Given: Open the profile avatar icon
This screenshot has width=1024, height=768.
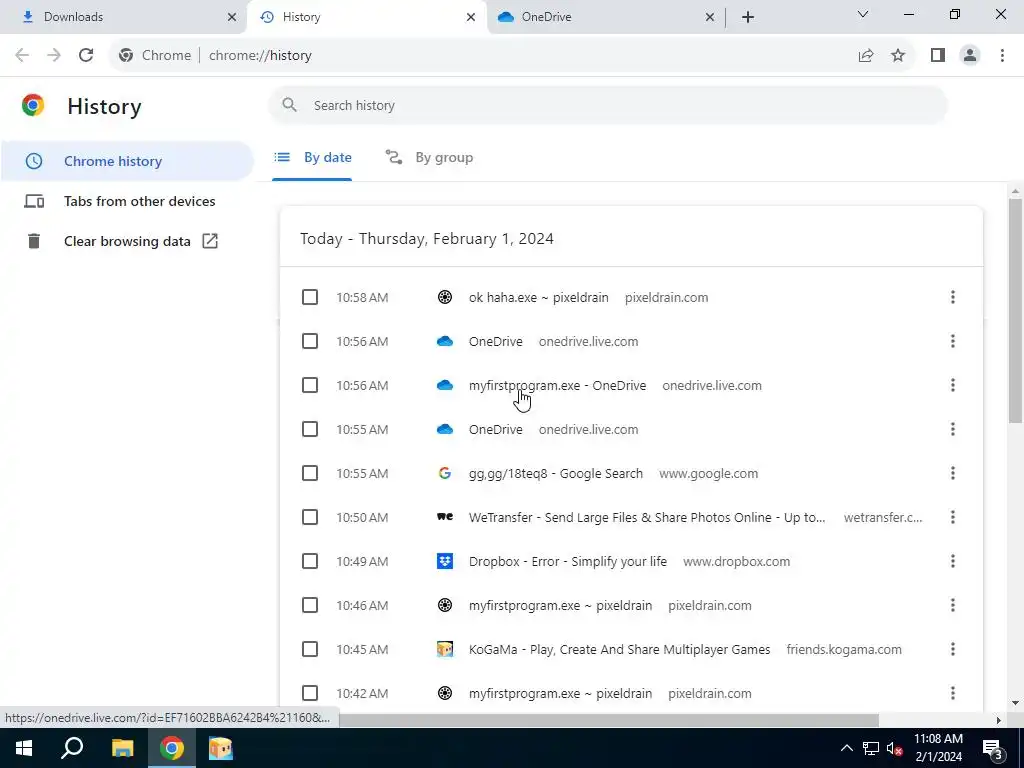Looking at the screenshot, I should tap(970, 56).
